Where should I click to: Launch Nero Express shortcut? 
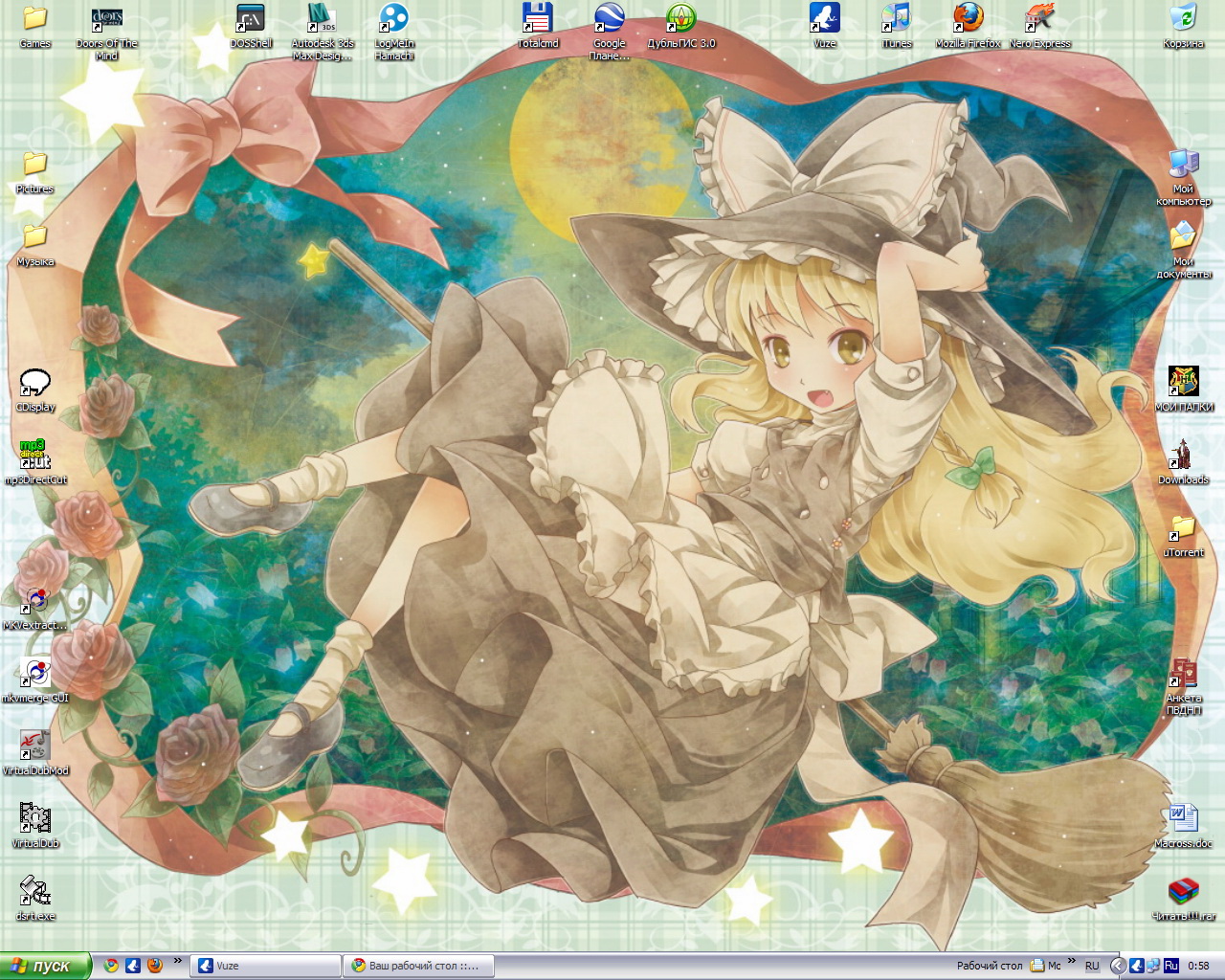pyautogui.click(x=1040, y=26)
